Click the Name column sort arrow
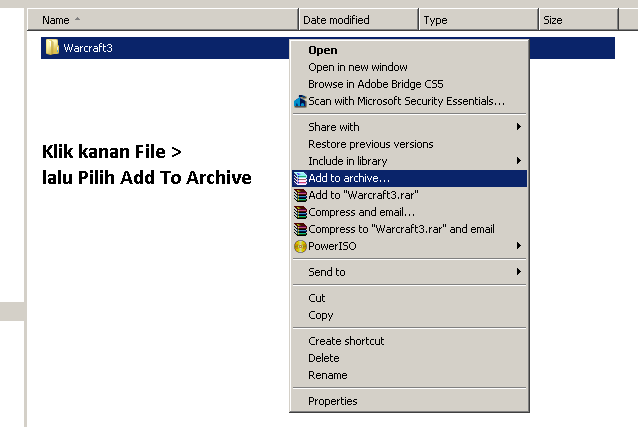This screenshot has width=638, height=427. pyautogui.click(x=77, y=19)
